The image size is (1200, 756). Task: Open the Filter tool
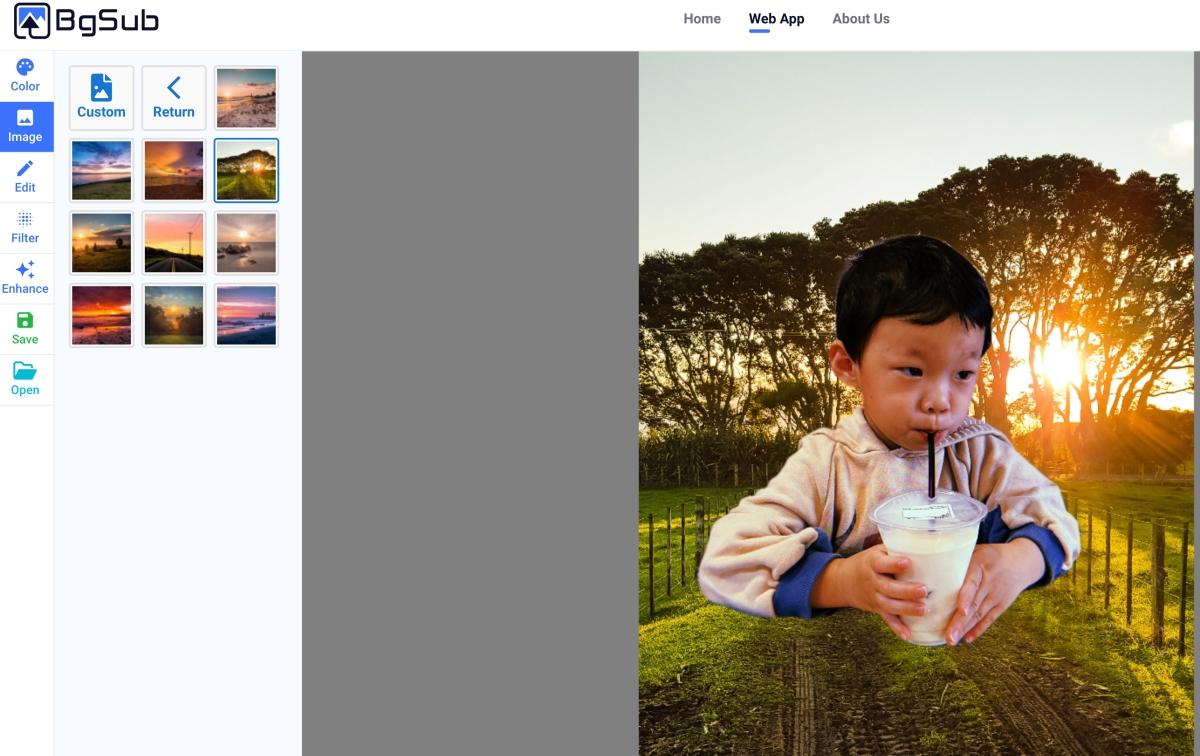click(x=25, y=228)
